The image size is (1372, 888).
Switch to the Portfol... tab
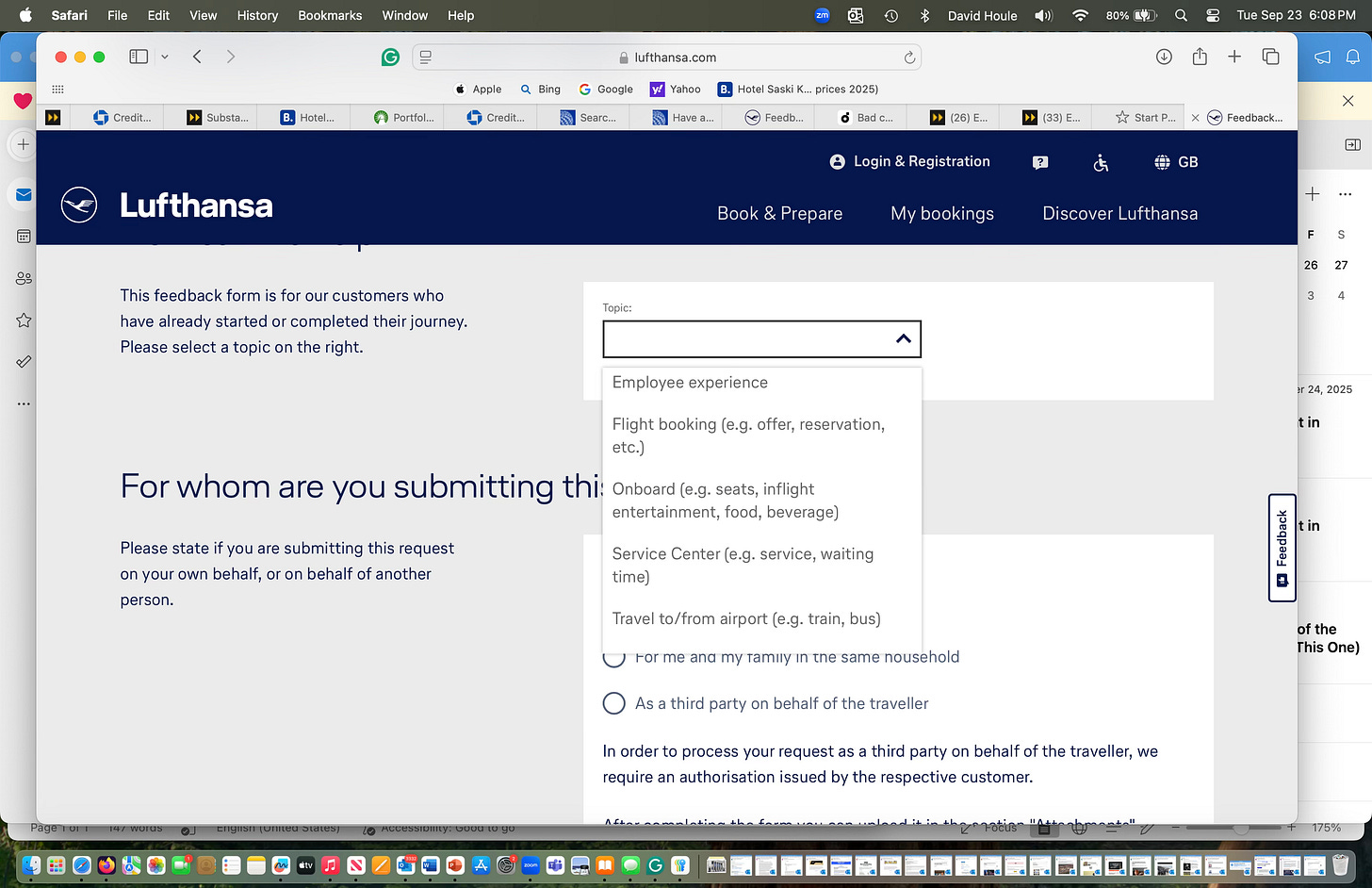tap(405, 118)
